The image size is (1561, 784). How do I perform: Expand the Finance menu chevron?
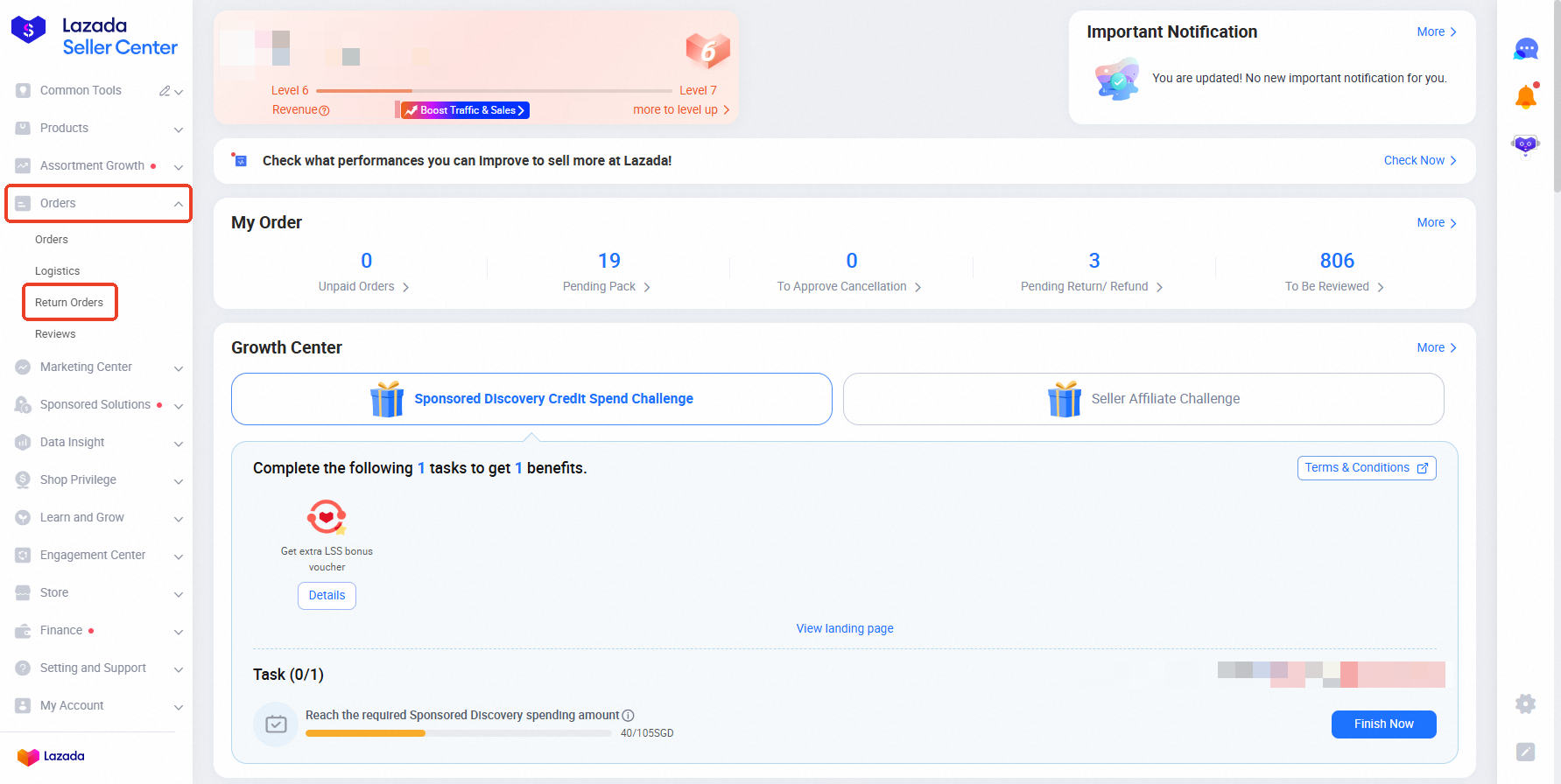coord(179,632)
